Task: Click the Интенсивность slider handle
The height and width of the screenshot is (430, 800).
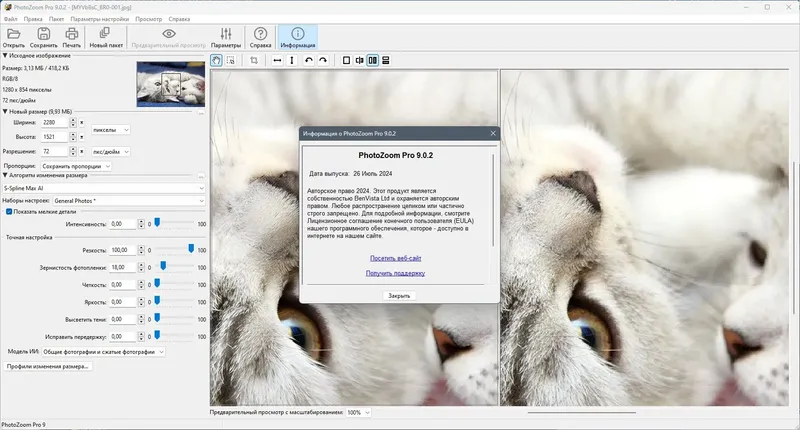Action: coord(157,222)
